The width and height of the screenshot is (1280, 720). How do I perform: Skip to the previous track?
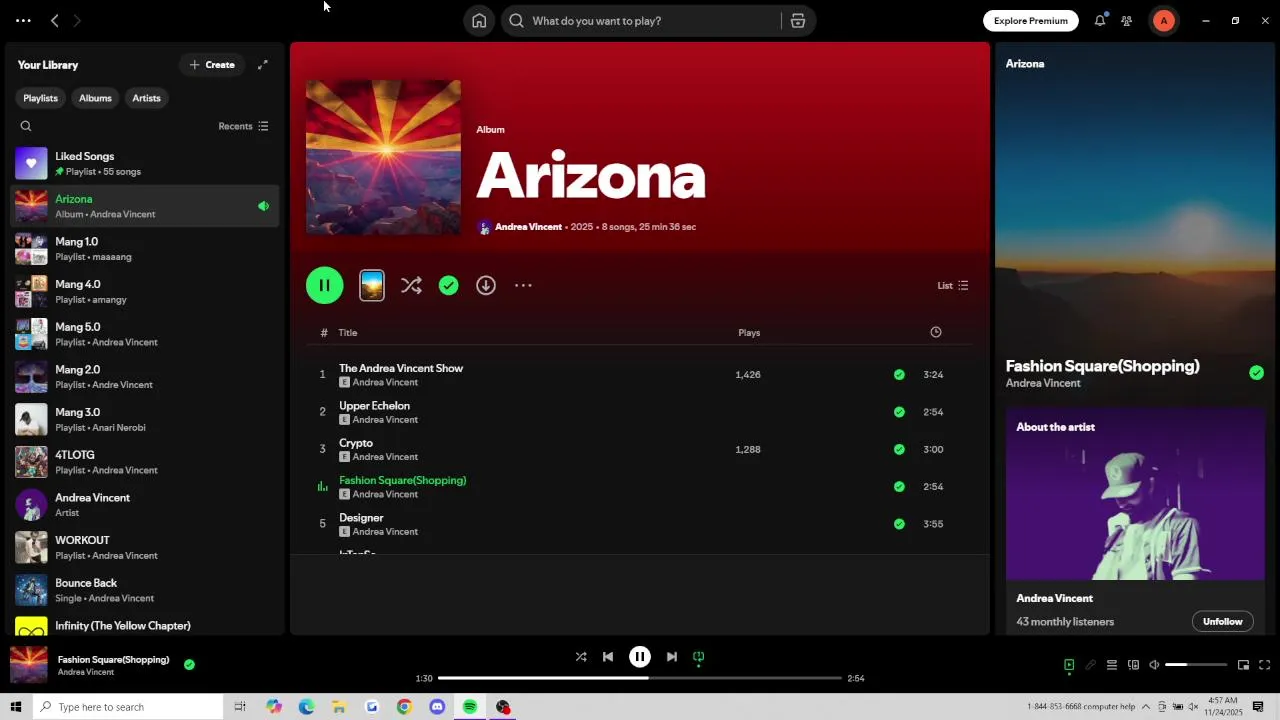(x=608, y=657)
